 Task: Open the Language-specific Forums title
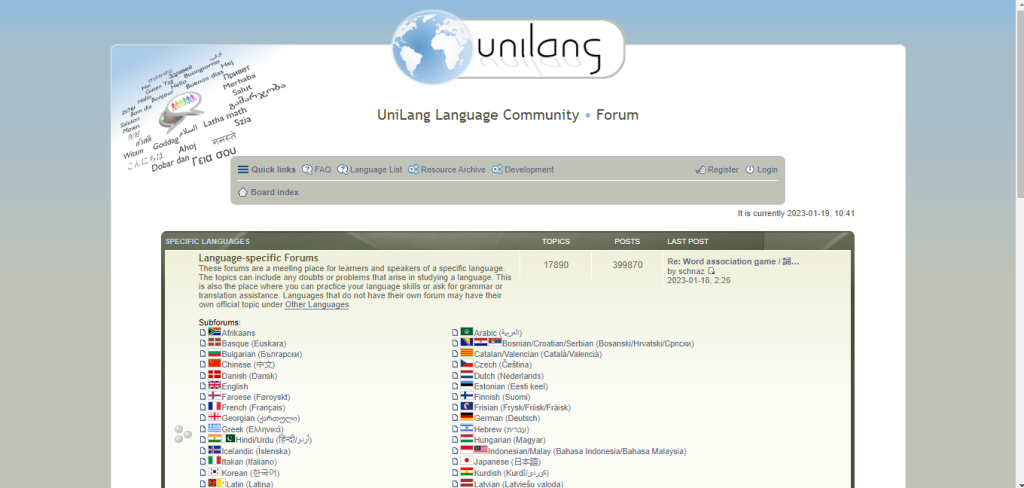259,258
